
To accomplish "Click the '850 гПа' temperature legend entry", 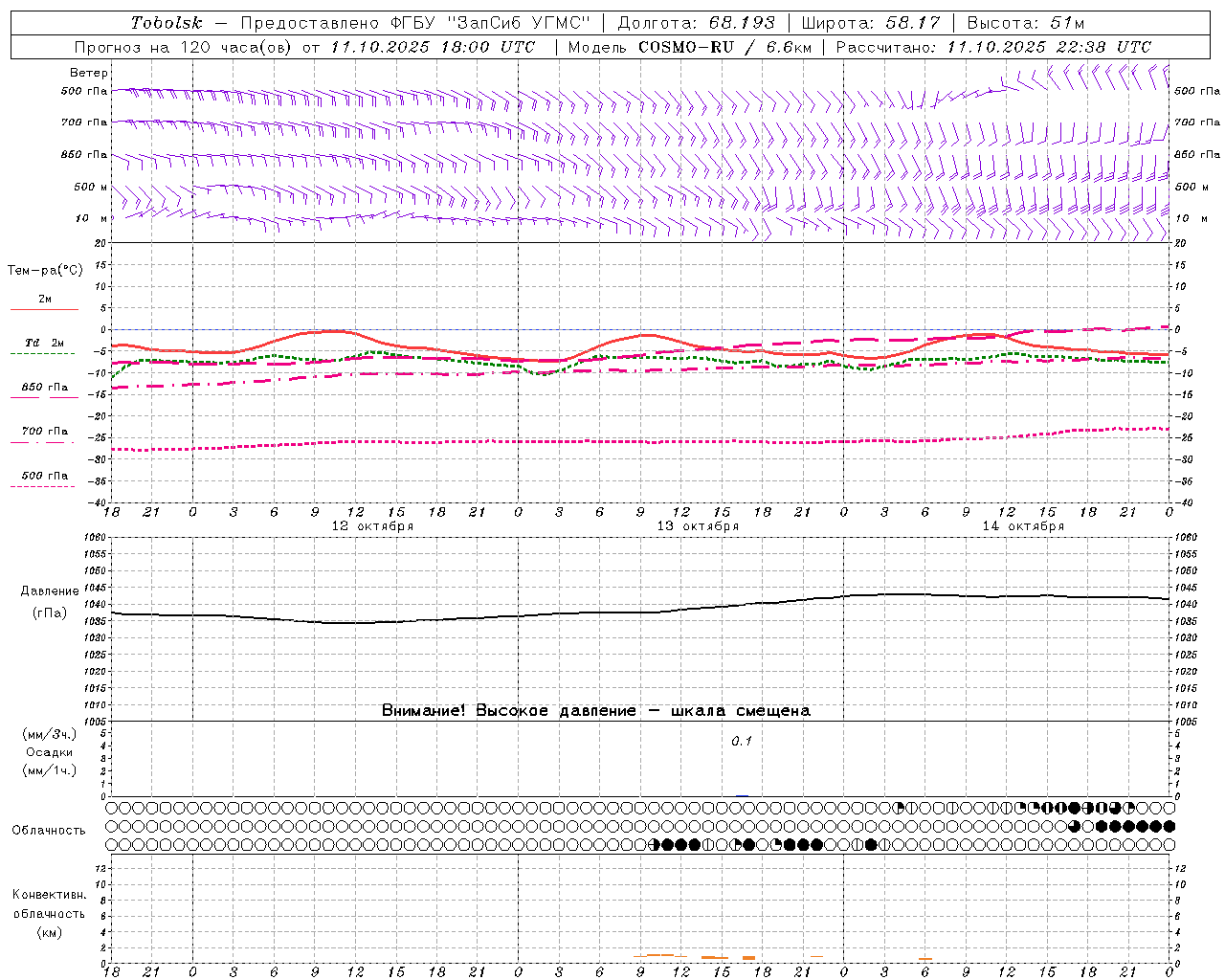I will coord(44,388).
